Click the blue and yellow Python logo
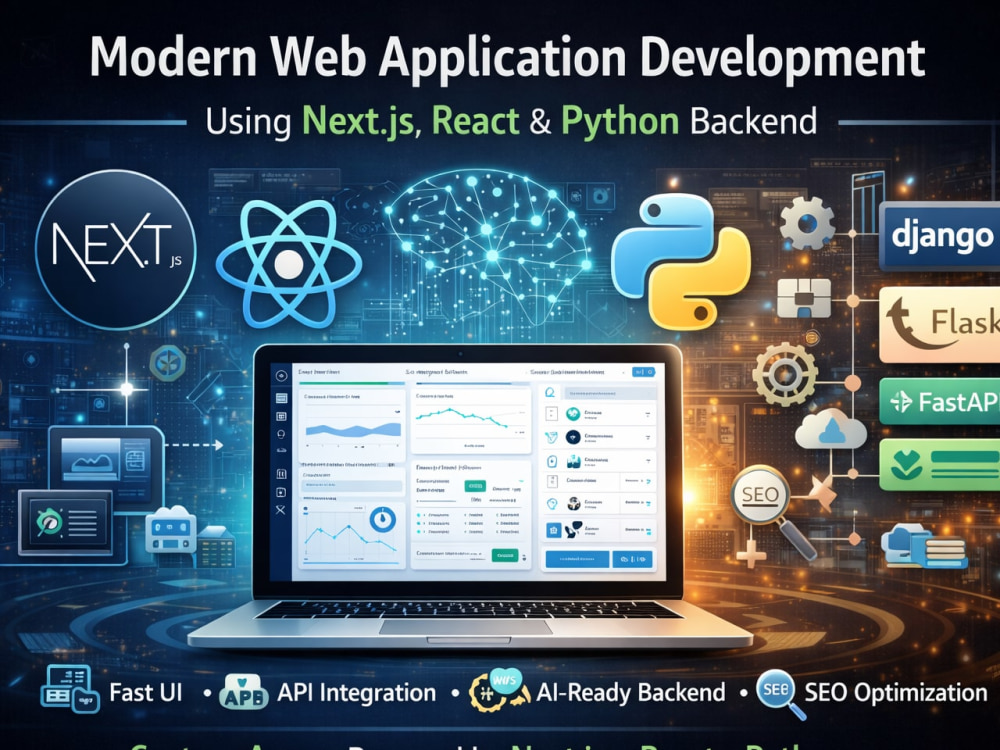 point(680,262)
